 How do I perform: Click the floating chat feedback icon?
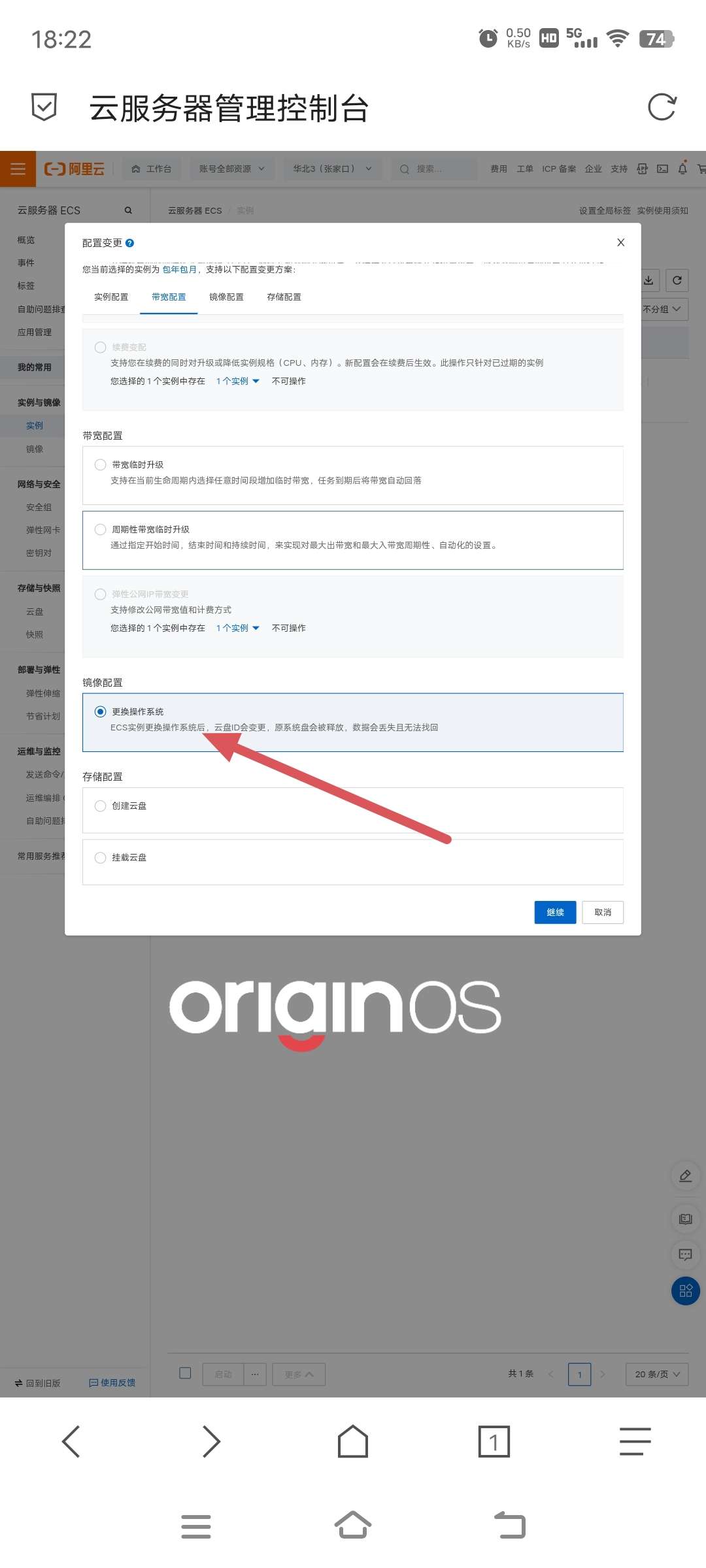click(686, 1254)
